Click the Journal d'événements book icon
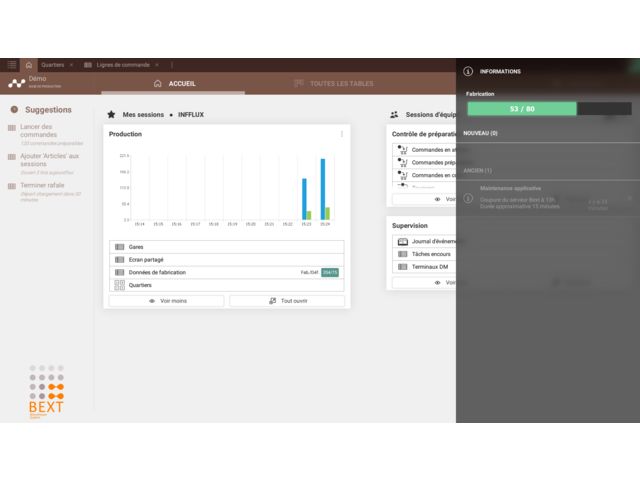The height and width of the screenshot is (480, 640). [x=403, y=242]
